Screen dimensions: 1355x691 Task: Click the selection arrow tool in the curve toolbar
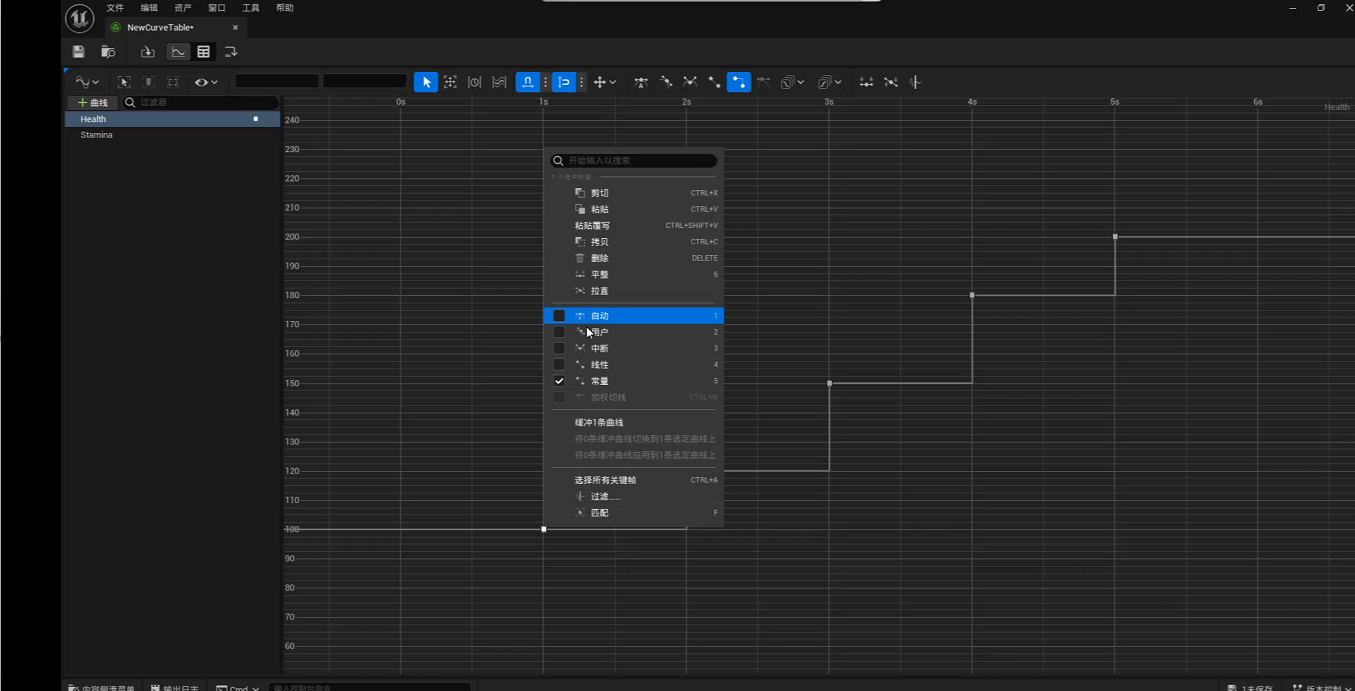pos(426,82)
